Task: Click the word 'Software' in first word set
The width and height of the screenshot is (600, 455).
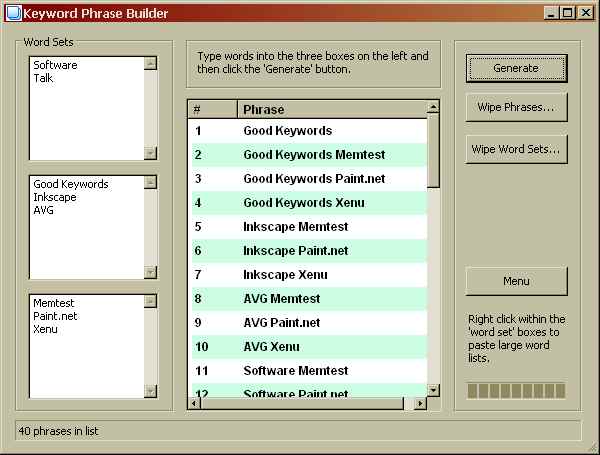Action: [55, 65]
